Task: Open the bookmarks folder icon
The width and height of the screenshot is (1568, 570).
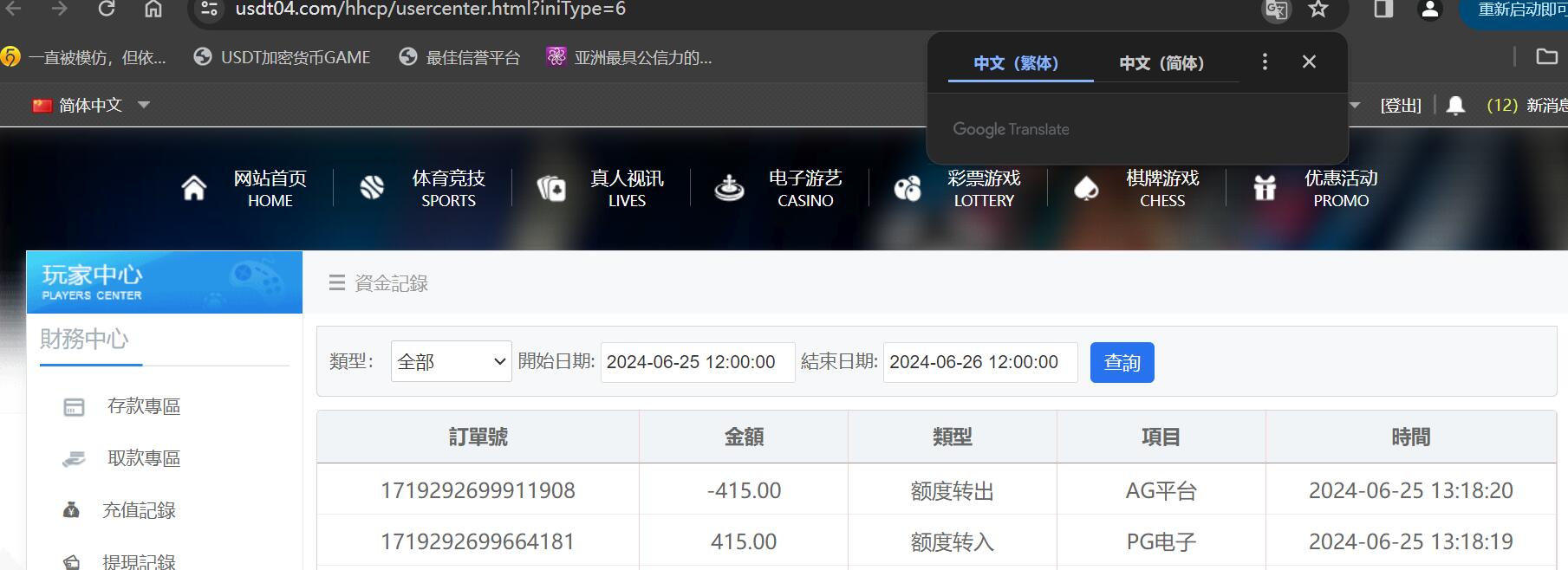Action: pyautogui.click(x=1546, y=57)
